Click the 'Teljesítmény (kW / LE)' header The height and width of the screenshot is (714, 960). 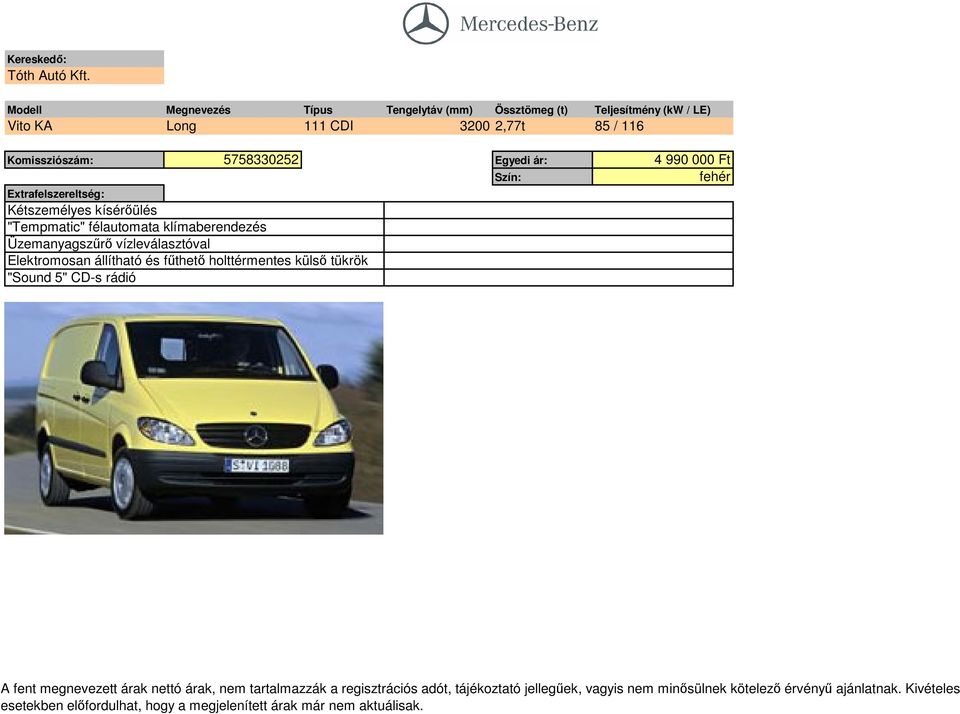pyautogui.click(x=652, y=110)
